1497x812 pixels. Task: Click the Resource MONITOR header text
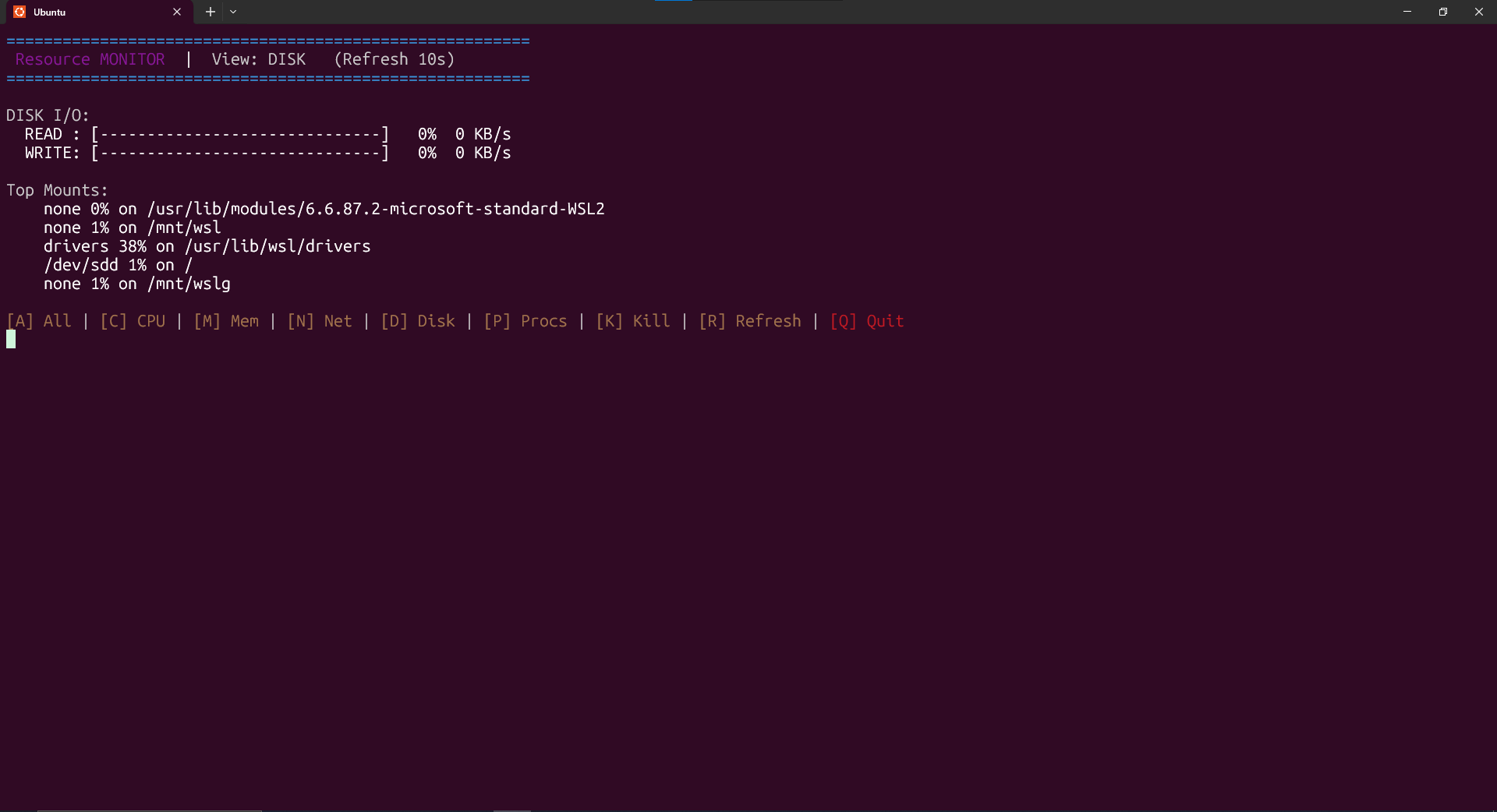tap(90, 58)
